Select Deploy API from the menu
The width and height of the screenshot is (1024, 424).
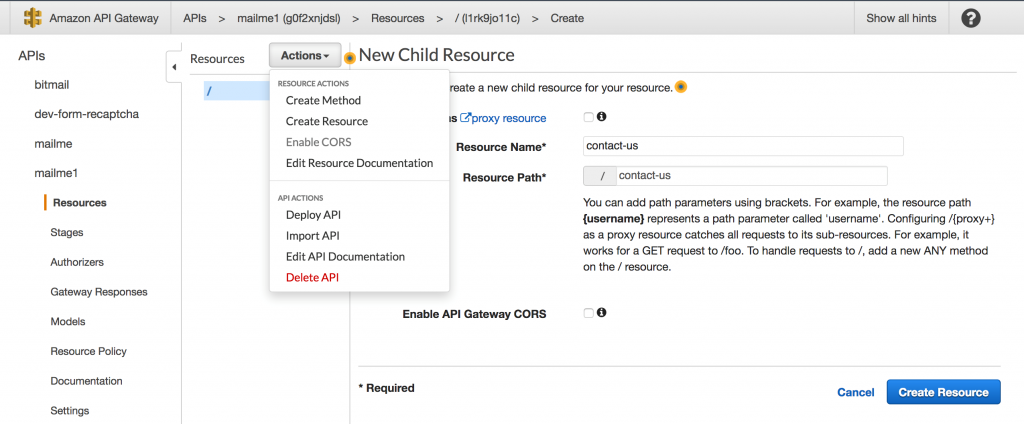[313, 215]
